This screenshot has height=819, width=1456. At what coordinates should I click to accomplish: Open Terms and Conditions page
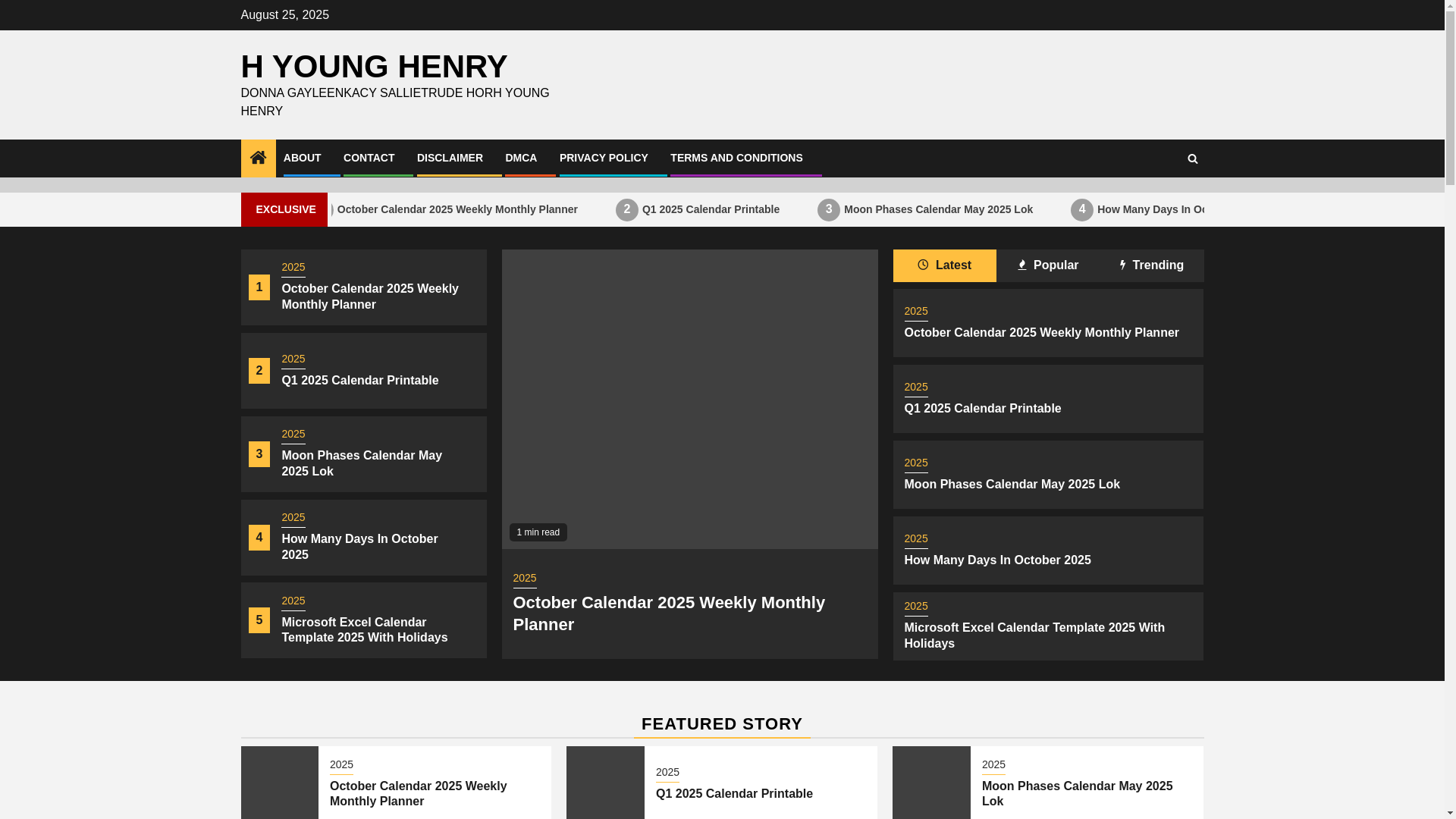pos(736,158)
